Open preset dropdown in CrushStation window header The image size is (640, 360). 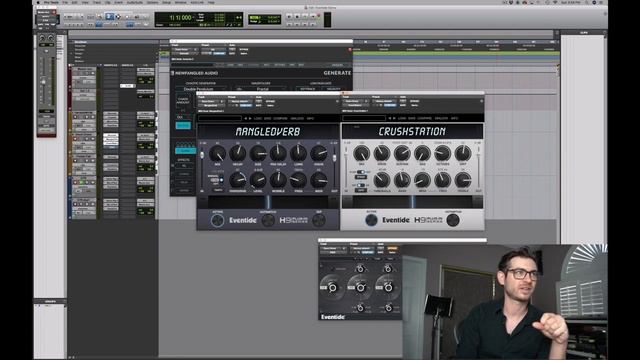(x=384, y=101)
